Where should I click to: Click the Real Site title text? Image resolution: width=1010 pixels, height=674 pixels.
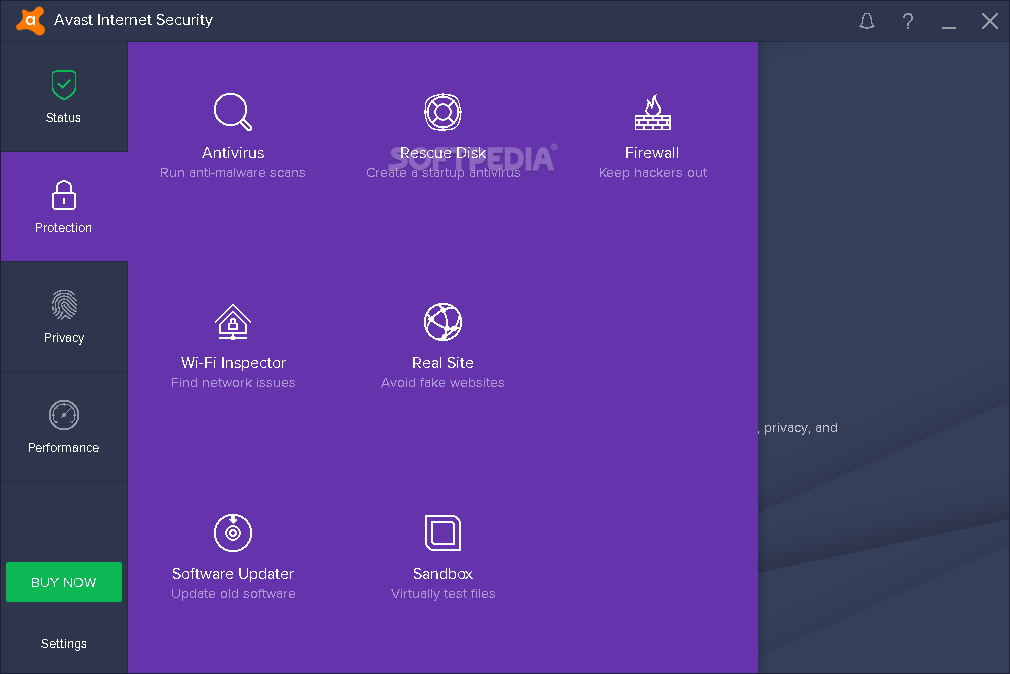tap(443, 363)
